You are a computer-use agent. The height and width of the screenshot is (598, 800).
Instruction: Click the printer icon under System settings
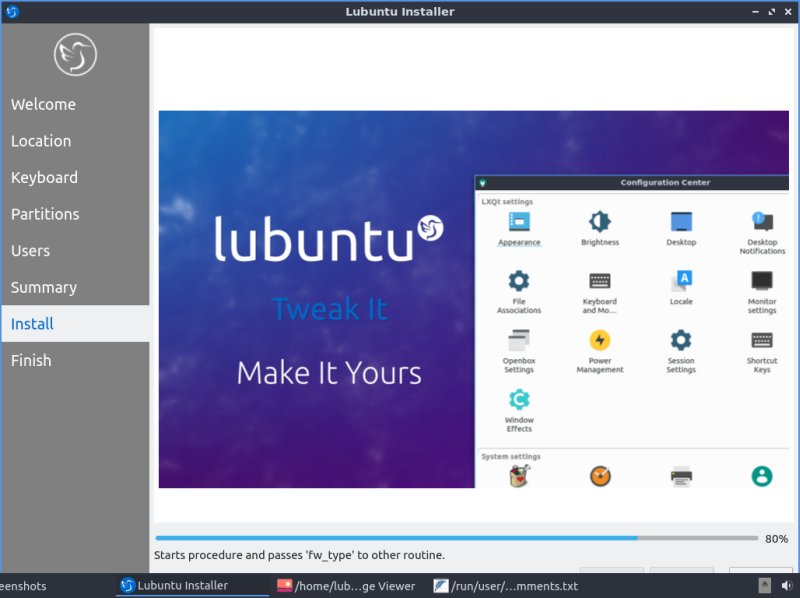pos(681,477)
